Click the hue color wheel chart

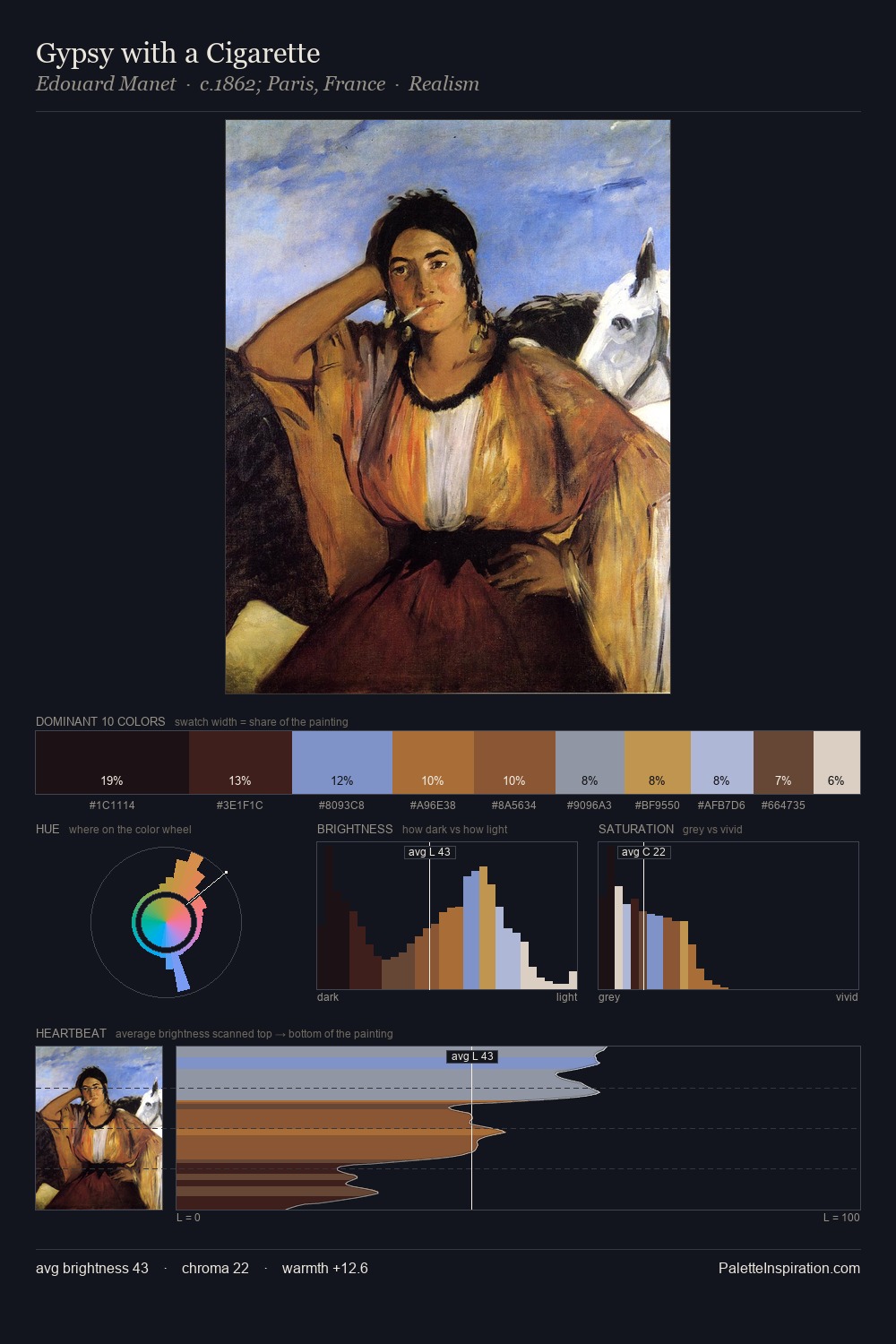(166, 921)
